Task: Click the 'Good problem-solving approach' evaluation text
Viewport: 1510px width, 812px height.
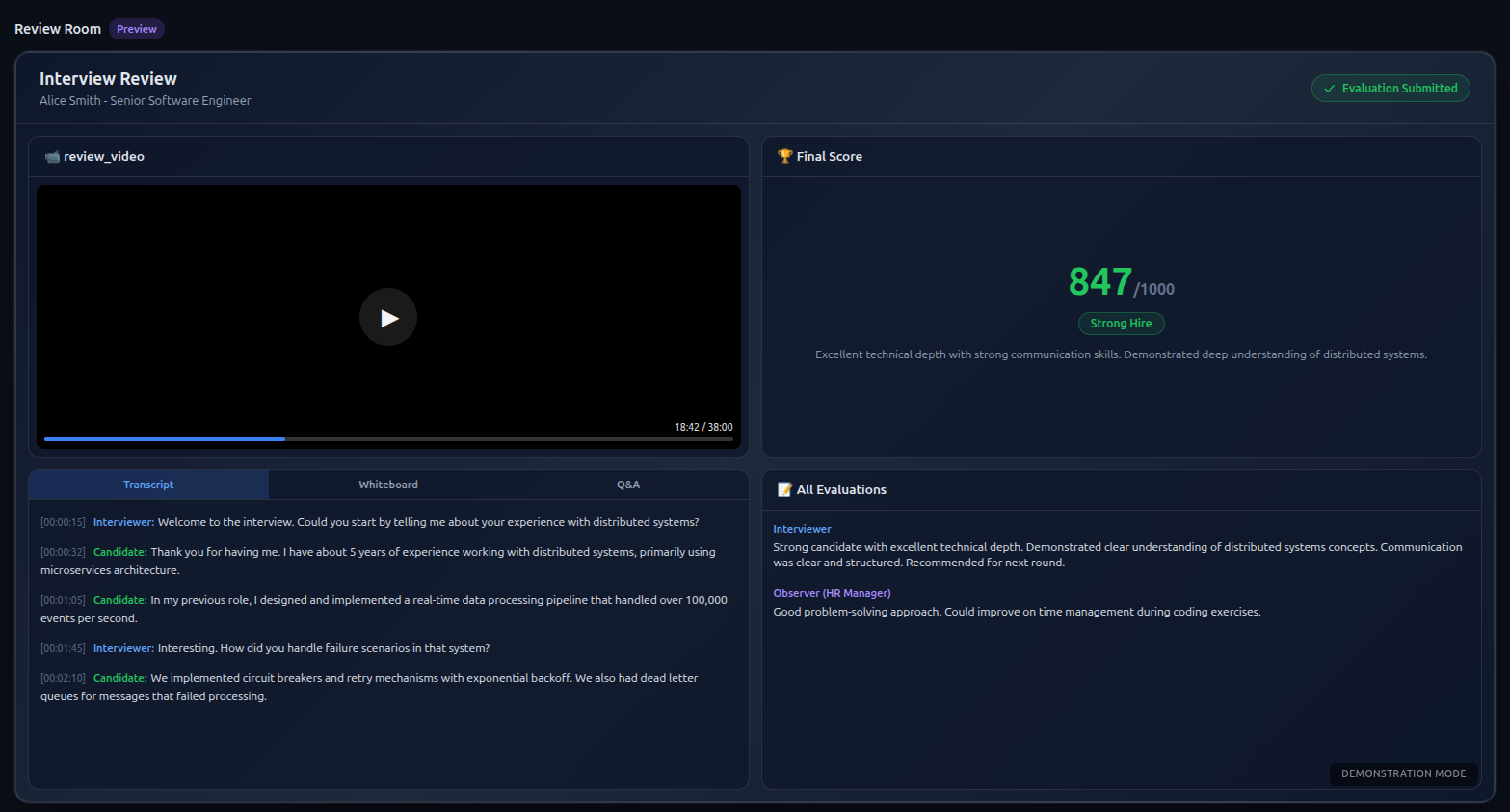Action: (1017, 612)
